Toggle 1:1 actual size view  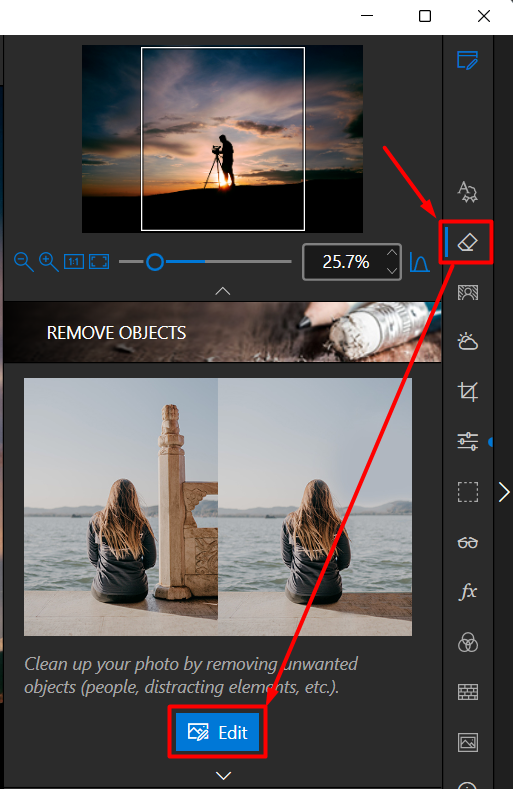pyautogui.click(x=74, y=262)
